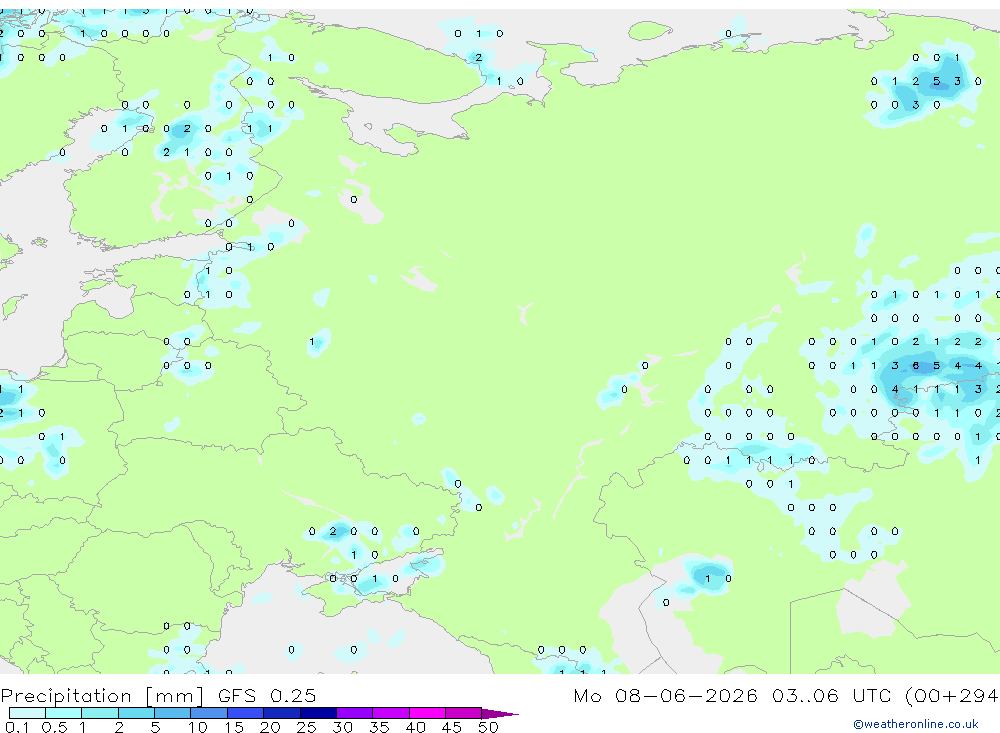This screenshot has height=733, width=1000.
Task: Click the 45–50 mm legend color box
Action: (x=464, y=713)
